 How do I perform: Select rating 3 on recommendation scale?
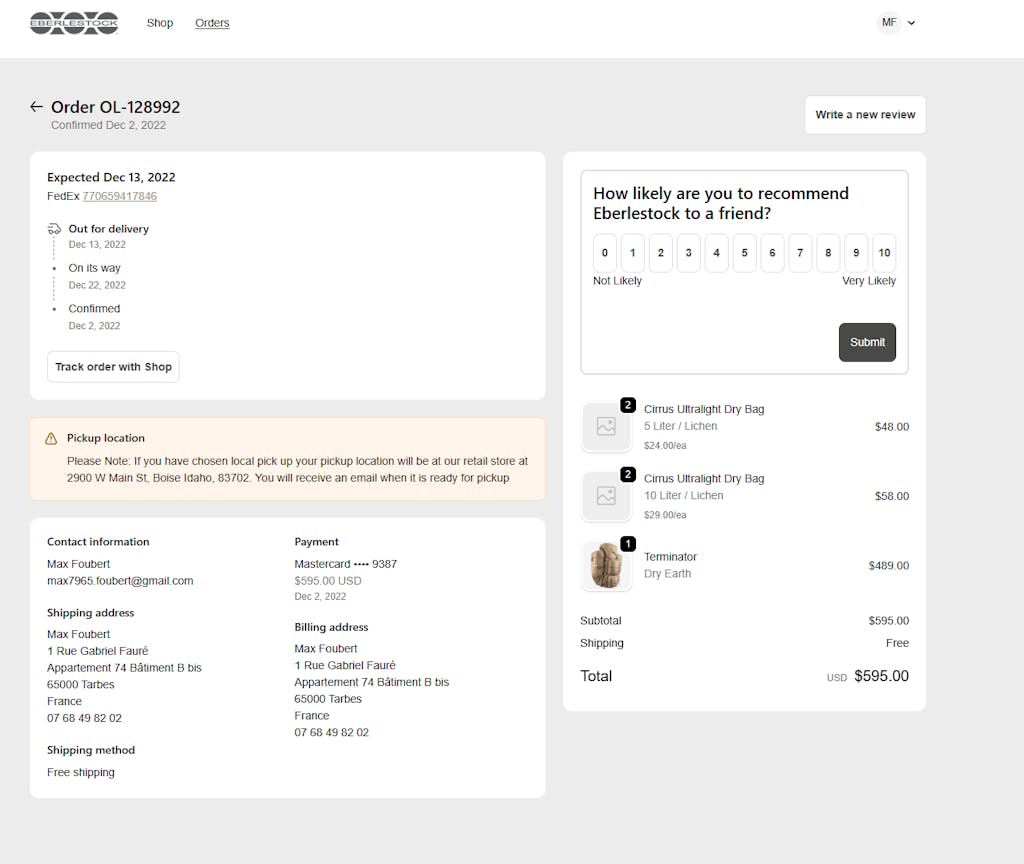[688, 253]
